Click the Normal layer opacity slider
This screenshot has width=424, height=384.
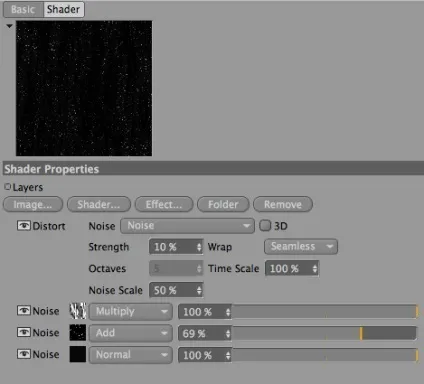[324, 355]
